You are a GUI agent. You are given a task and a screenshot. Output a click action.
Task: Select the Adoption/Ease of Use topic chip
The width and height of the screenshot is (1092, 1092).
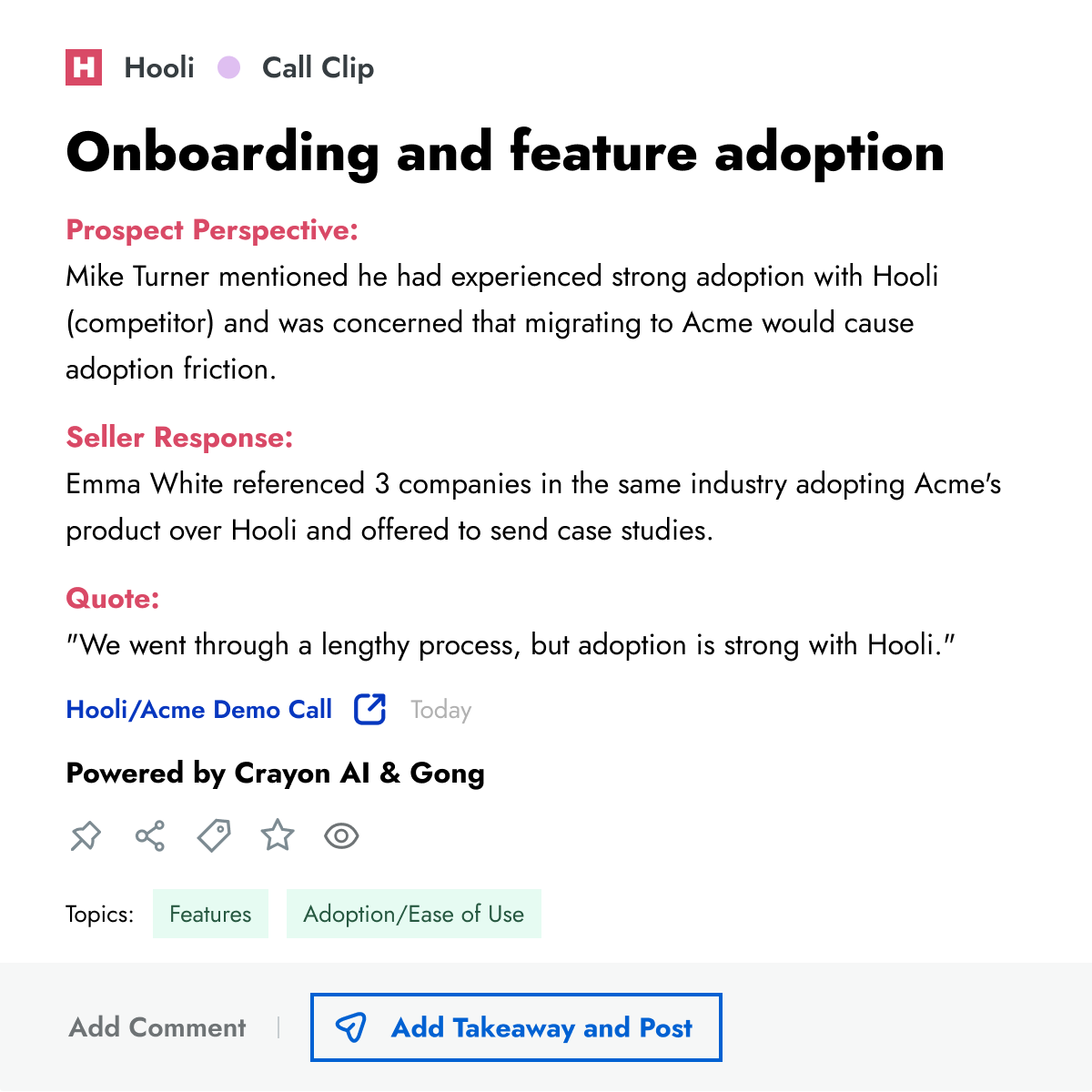(x=414, y=914)
